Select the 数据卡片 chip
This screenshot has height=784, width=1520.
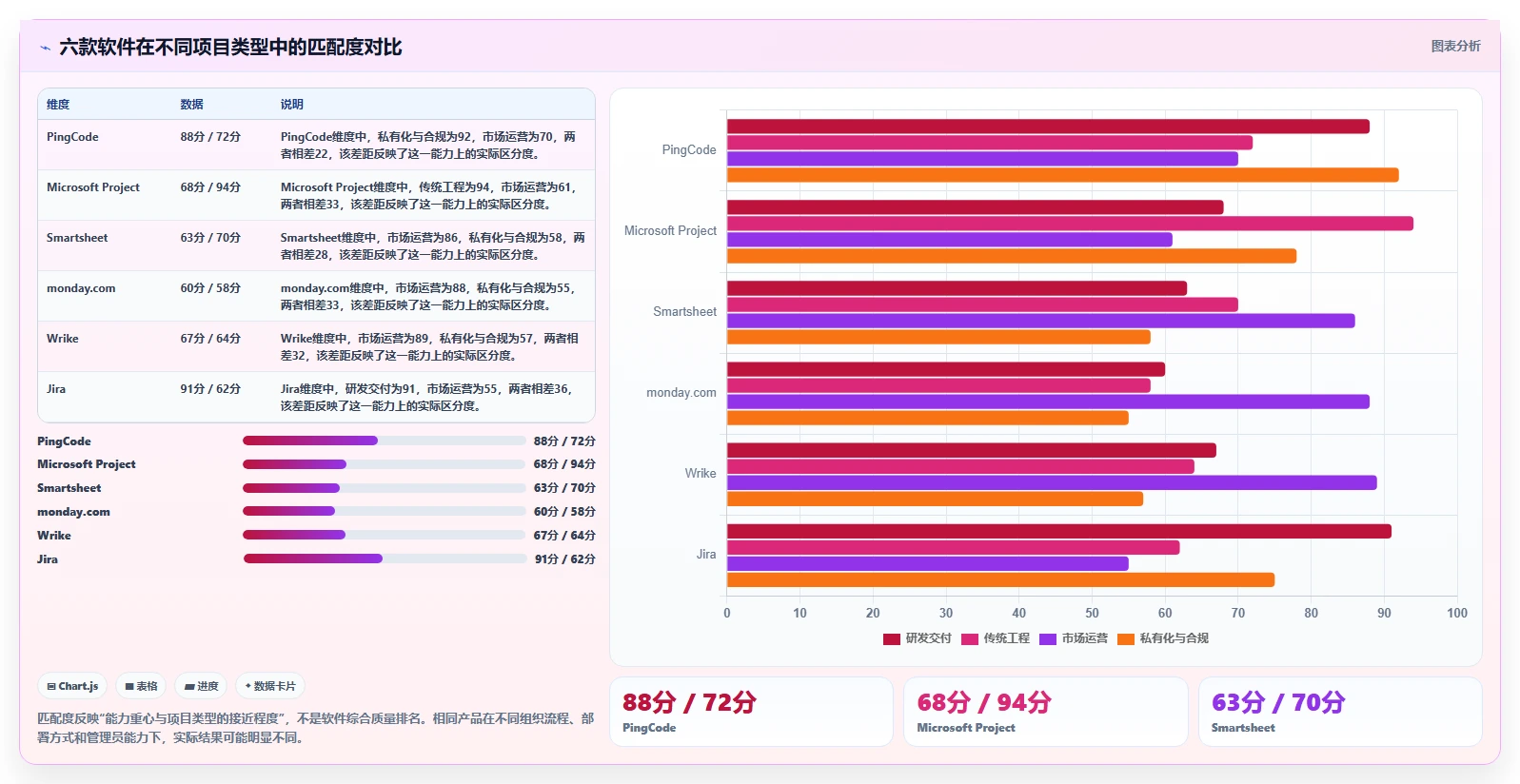(270, 686)
